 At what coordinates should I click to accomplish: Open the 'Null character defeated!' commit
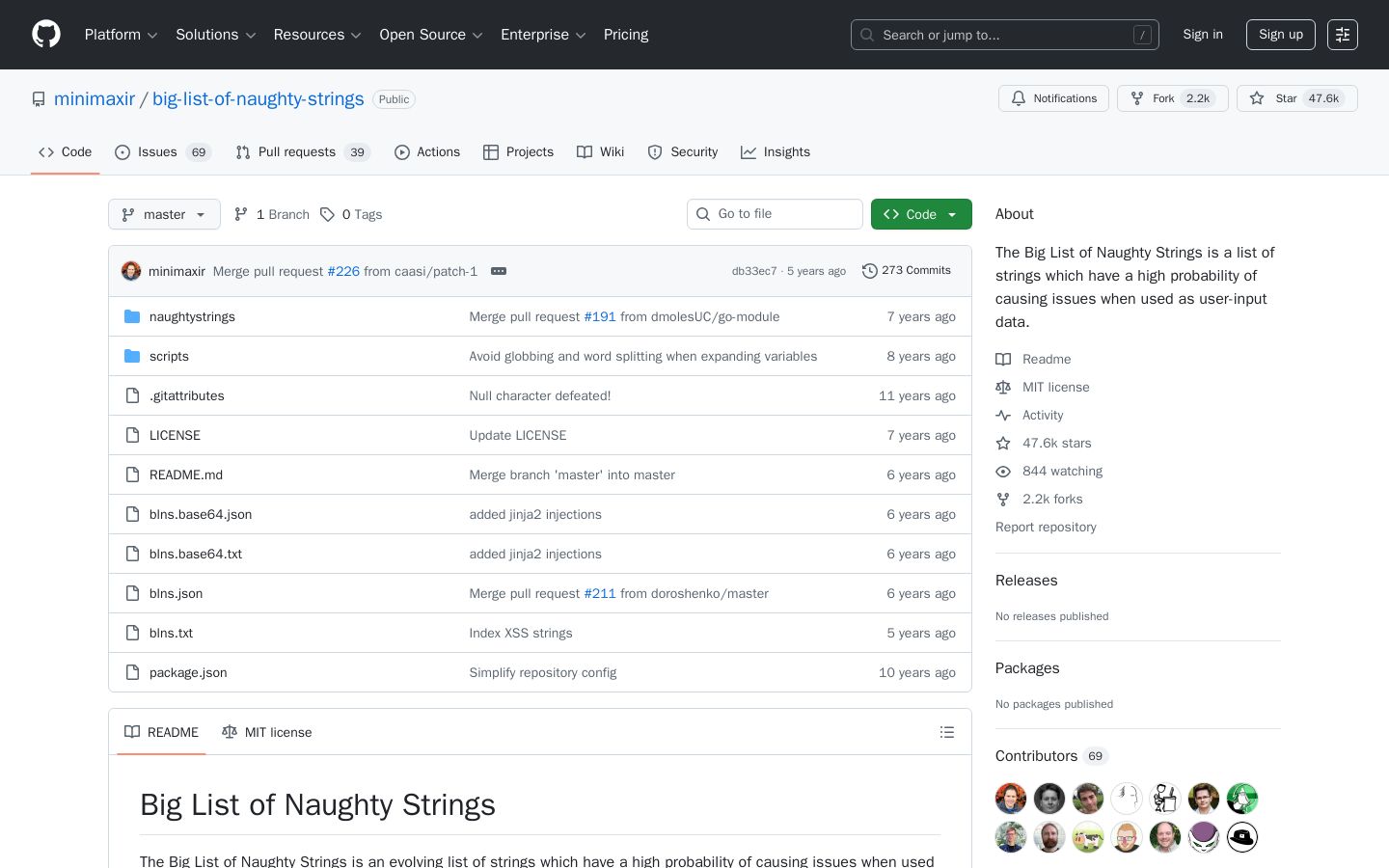[x=540, y=395]
